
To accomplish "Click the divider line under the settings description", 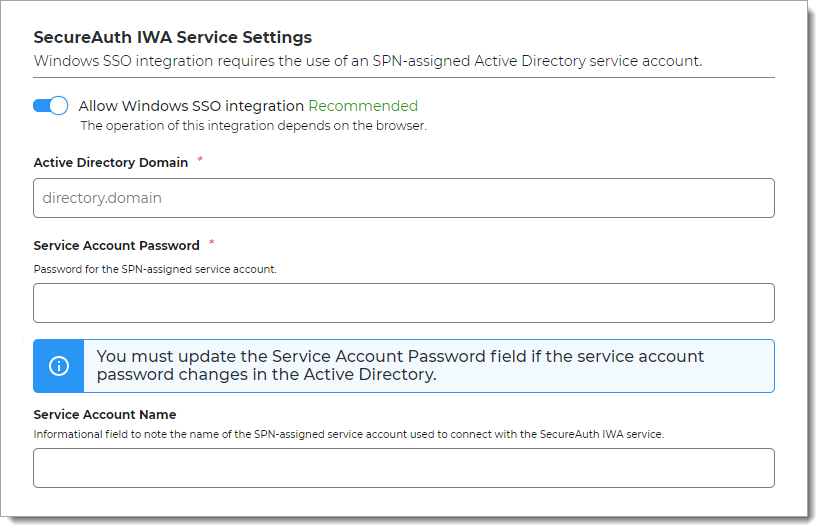I will point(403,77).
